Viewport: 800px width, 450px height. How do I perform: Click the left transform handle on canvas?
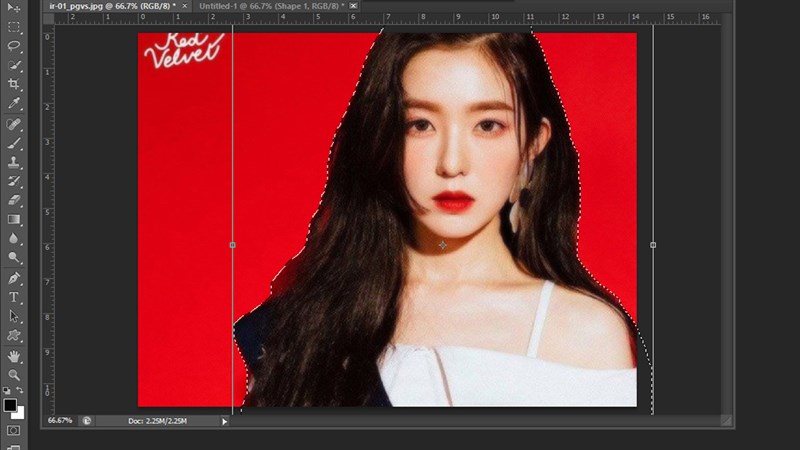[233, 245]
